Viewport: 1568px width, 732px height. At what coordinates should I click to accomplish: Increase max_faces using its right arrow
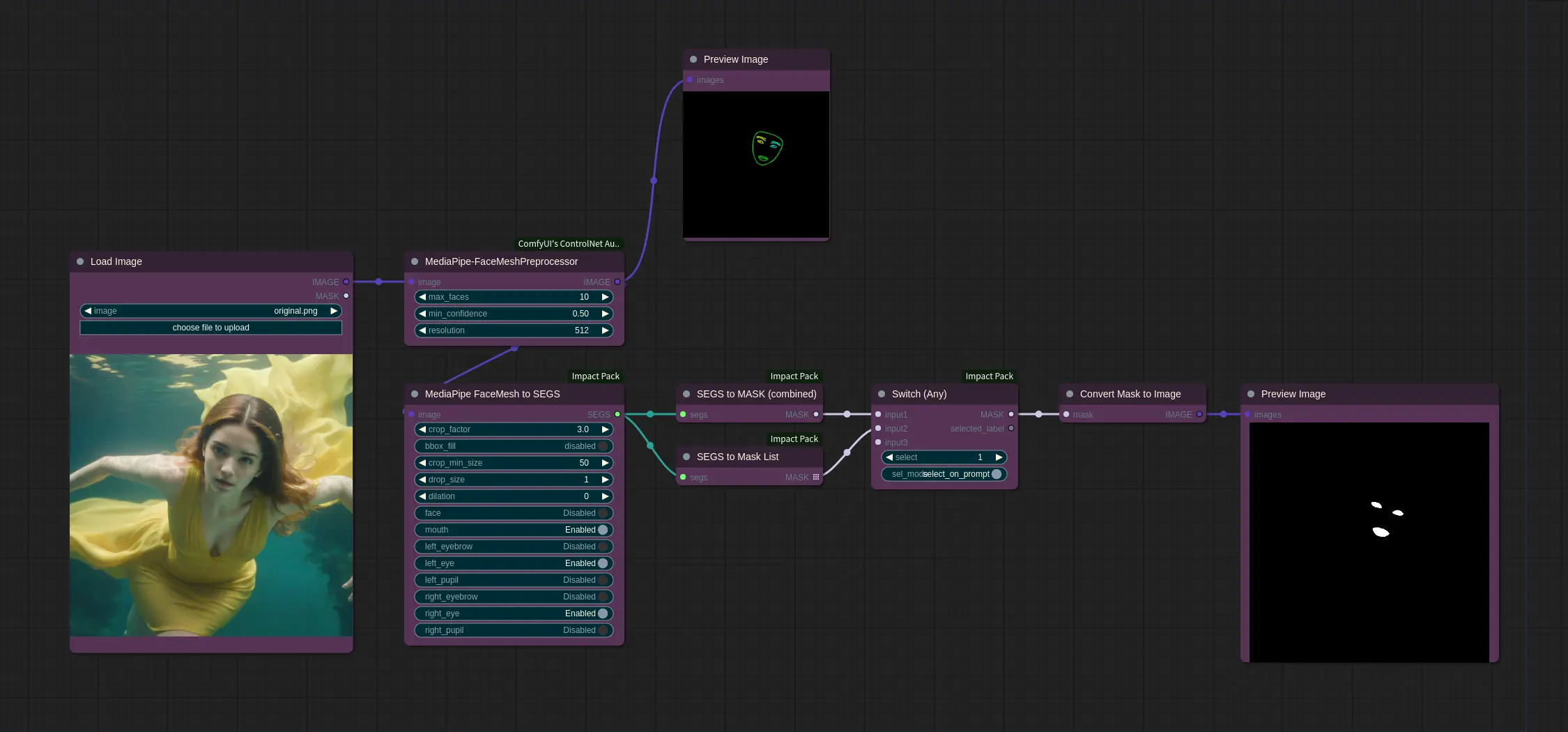pyautogui.click(x=604, y=297)
